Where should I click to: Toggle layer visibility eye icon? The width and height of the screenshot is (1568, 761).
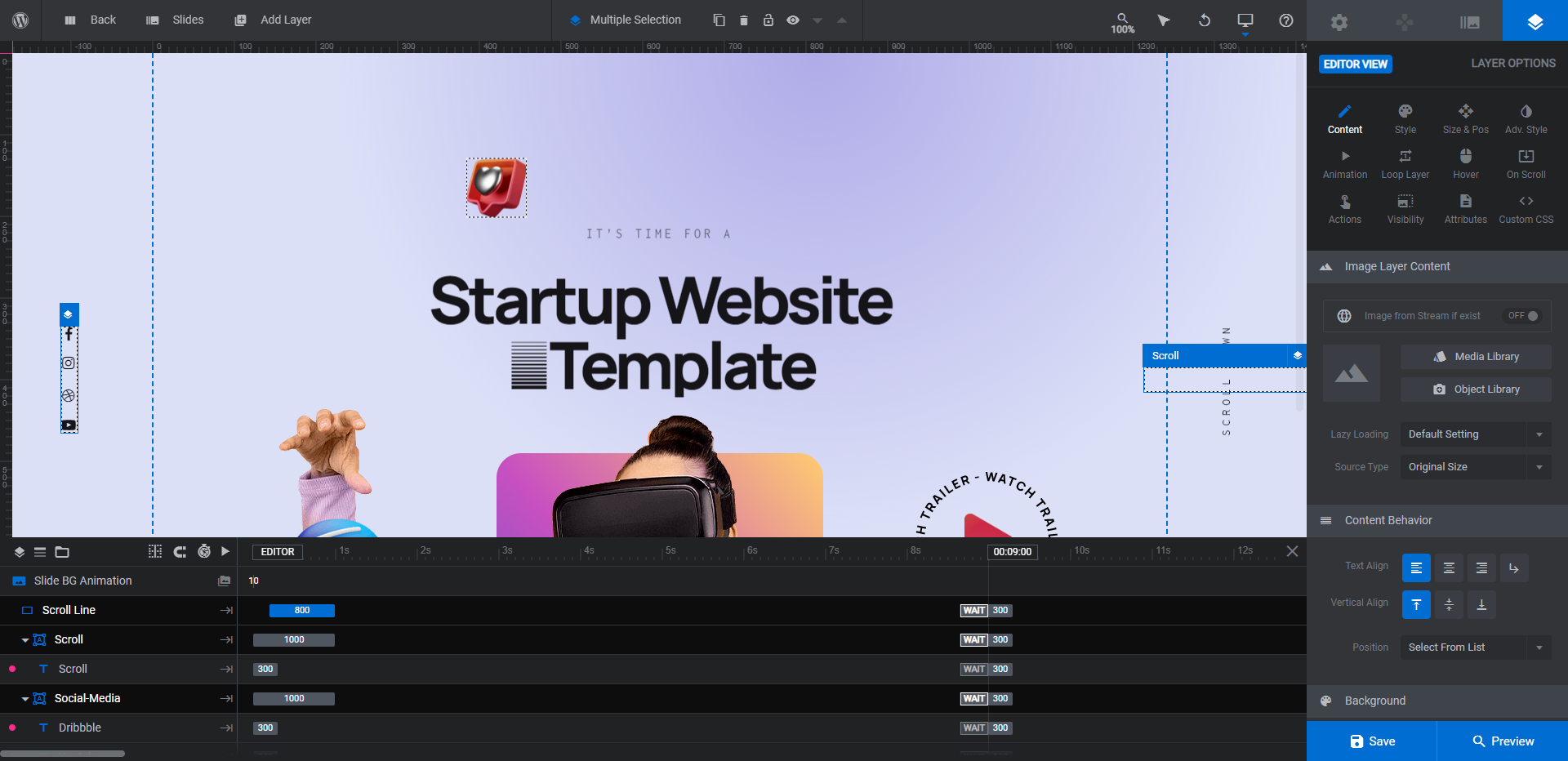coord(792,20)
